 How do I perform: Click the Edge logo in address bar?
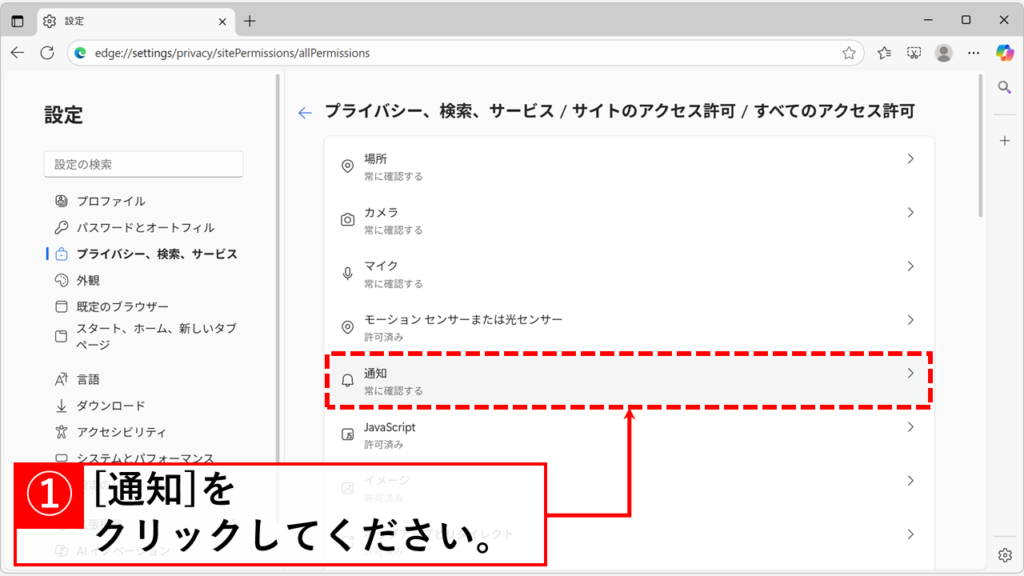pos(80,53)
